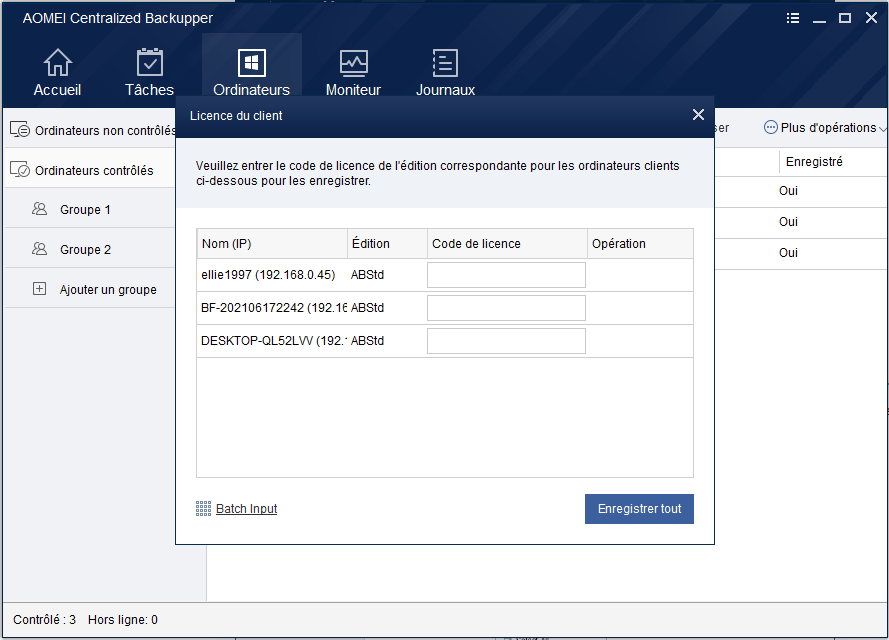The height and width of the screenshot is (640, 889).
Task: Open the Accueil home icon
Action: (x=57, y=62)
